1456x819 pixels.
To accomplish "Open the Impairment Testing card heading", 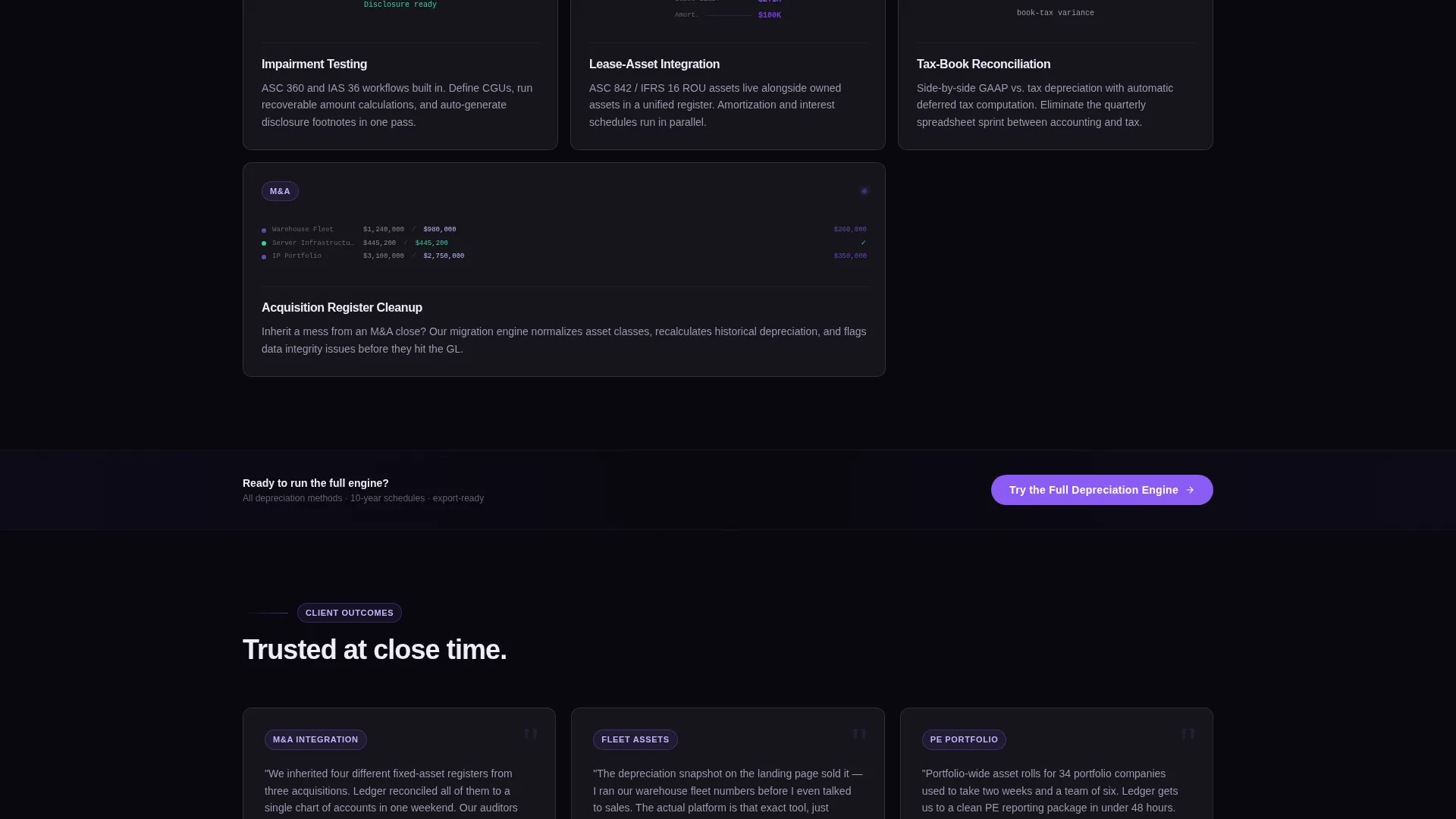I will (314, 64).
